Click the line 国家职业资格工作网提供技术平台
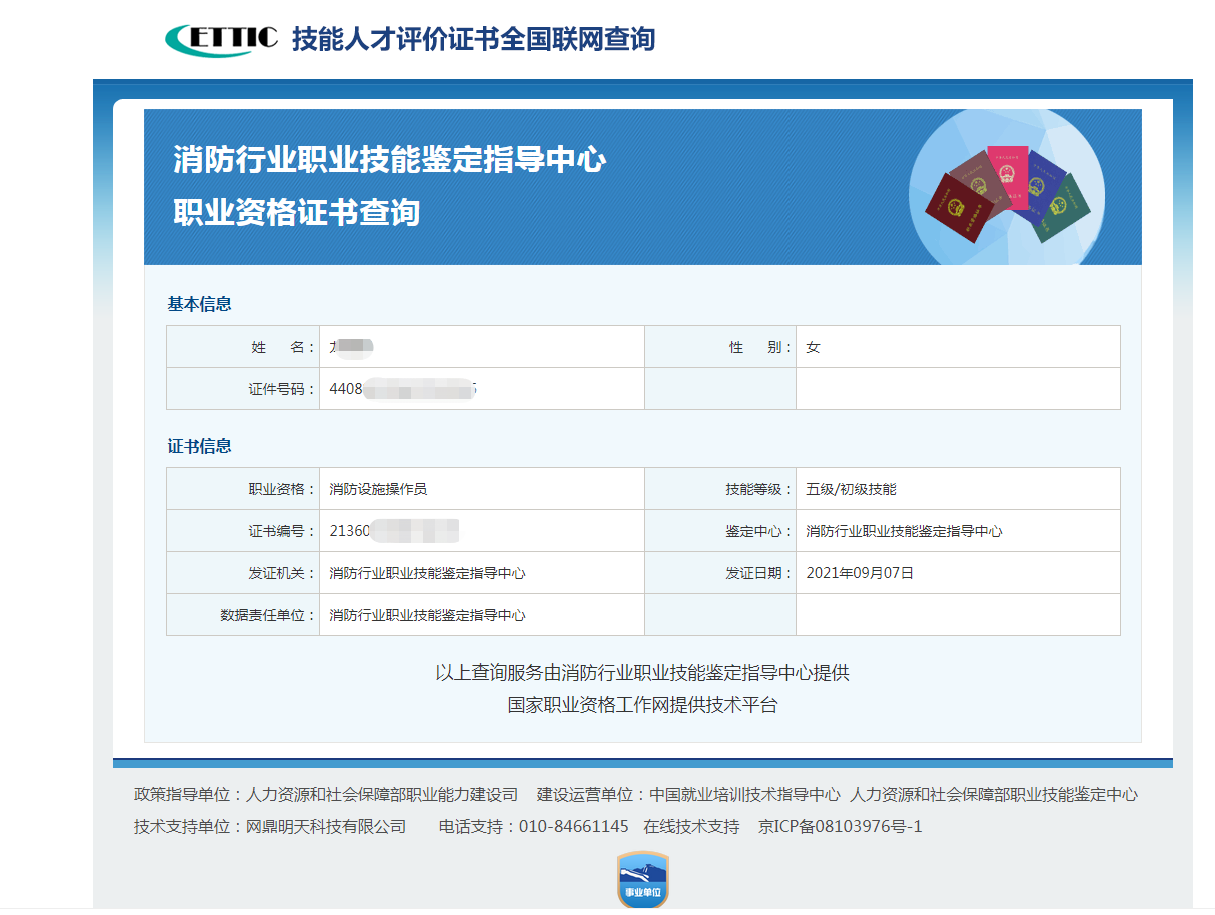 pos(642,705)
